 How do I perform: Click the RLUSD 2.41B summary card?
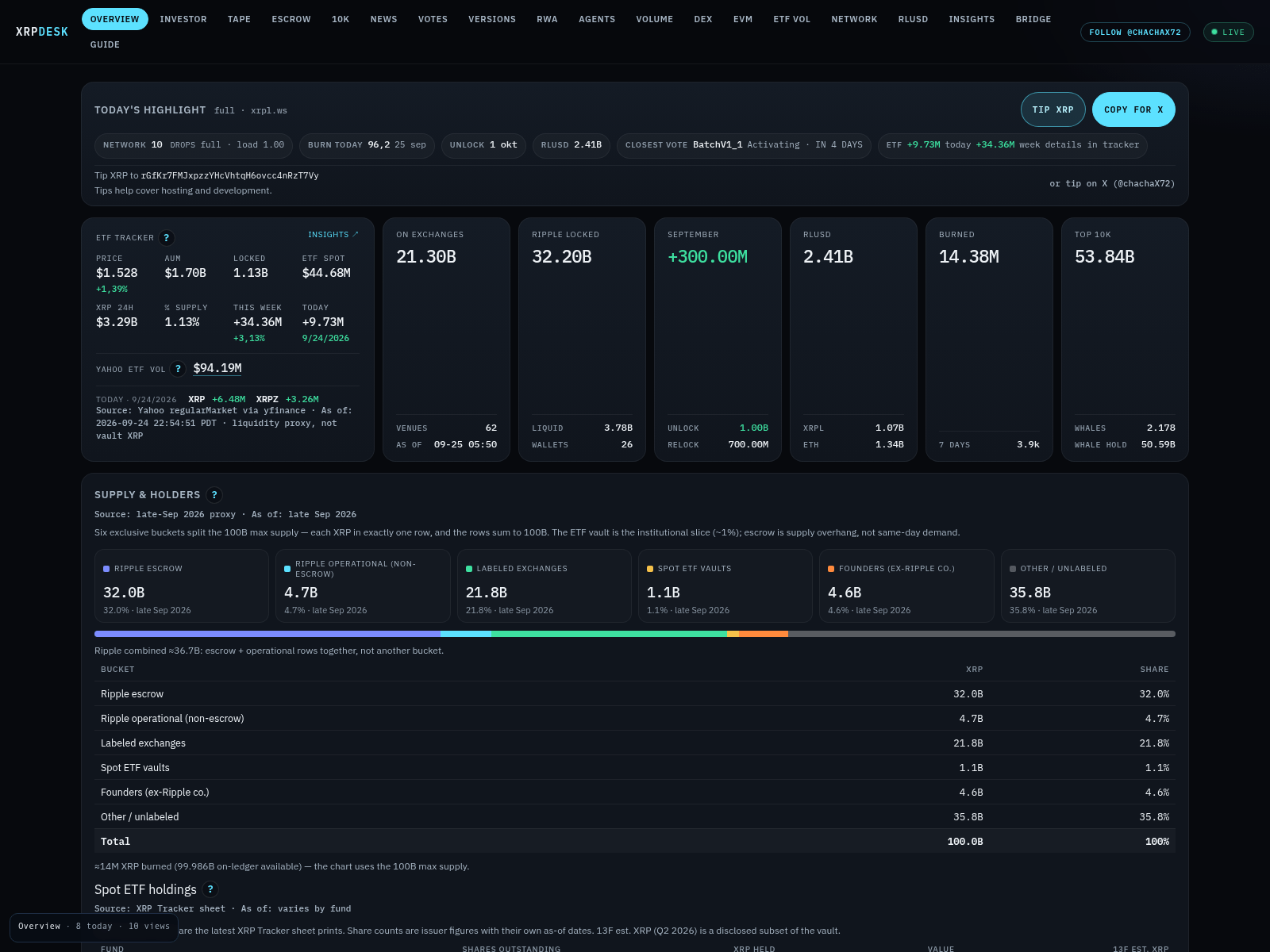(x=853, y=340)
